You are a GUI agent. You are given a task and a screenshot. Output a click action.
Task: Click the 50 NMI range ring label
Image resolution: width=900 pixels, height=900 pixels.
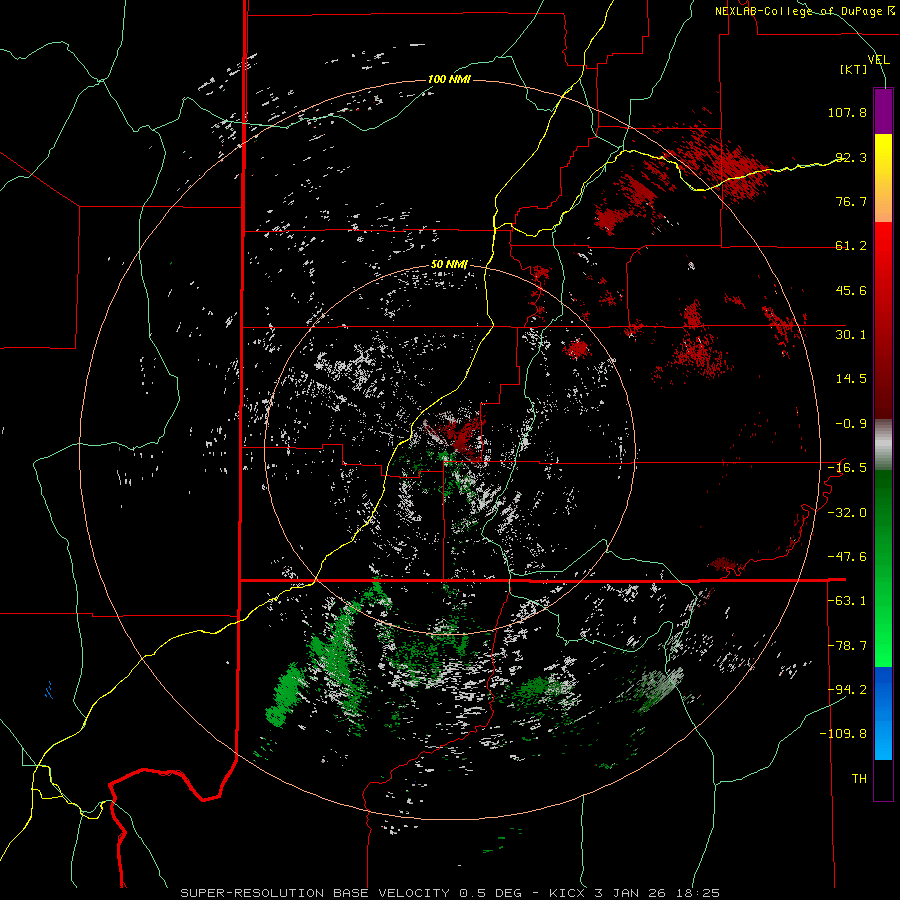tap(449, 264)
